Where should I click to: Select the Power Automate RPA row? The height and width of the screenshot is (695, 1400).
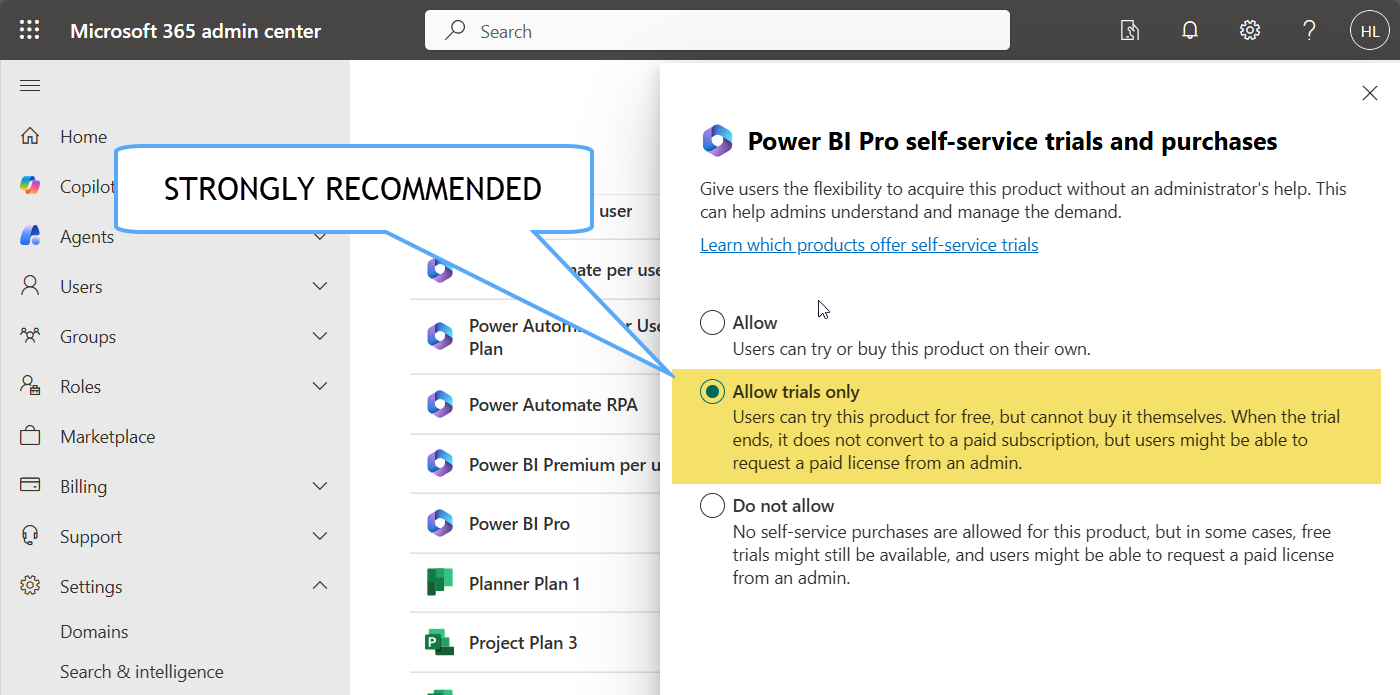[x=535, y=404]
